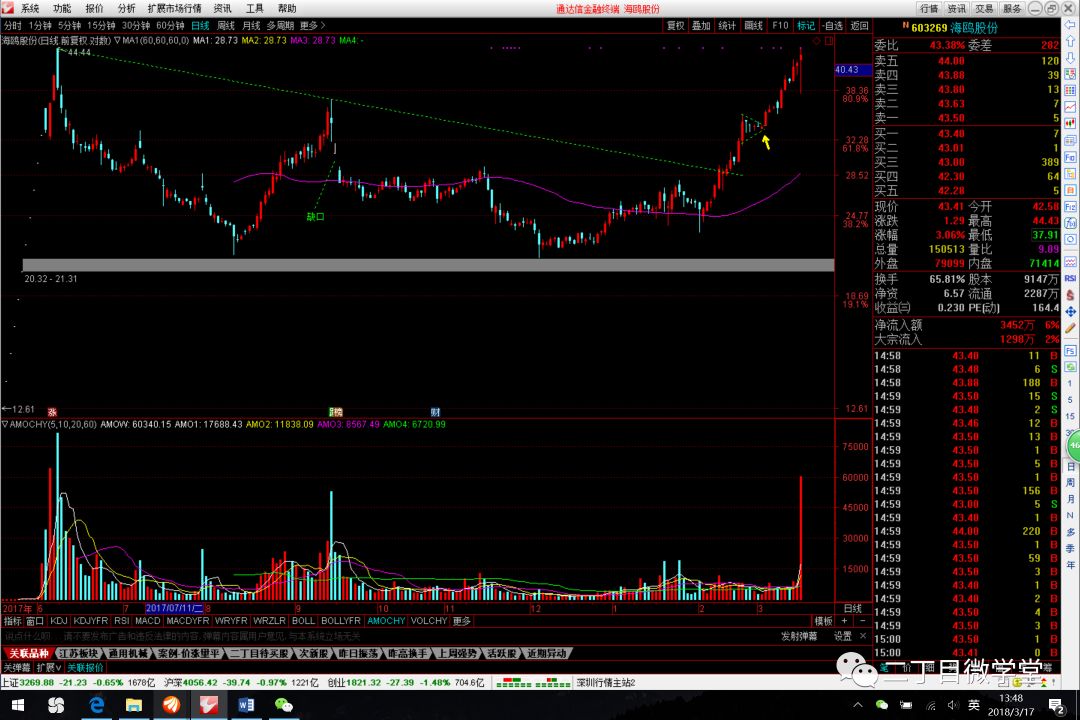
Task: Click the volume speaker icon in system tray
Action: [952, 705]
